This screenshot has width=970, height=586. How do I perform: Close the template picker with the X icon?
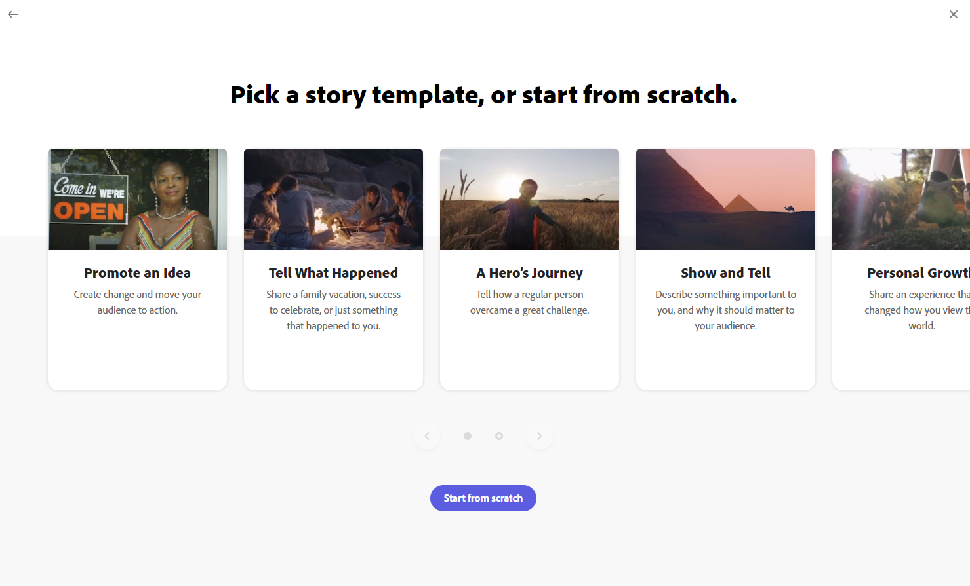click(953, 14)
